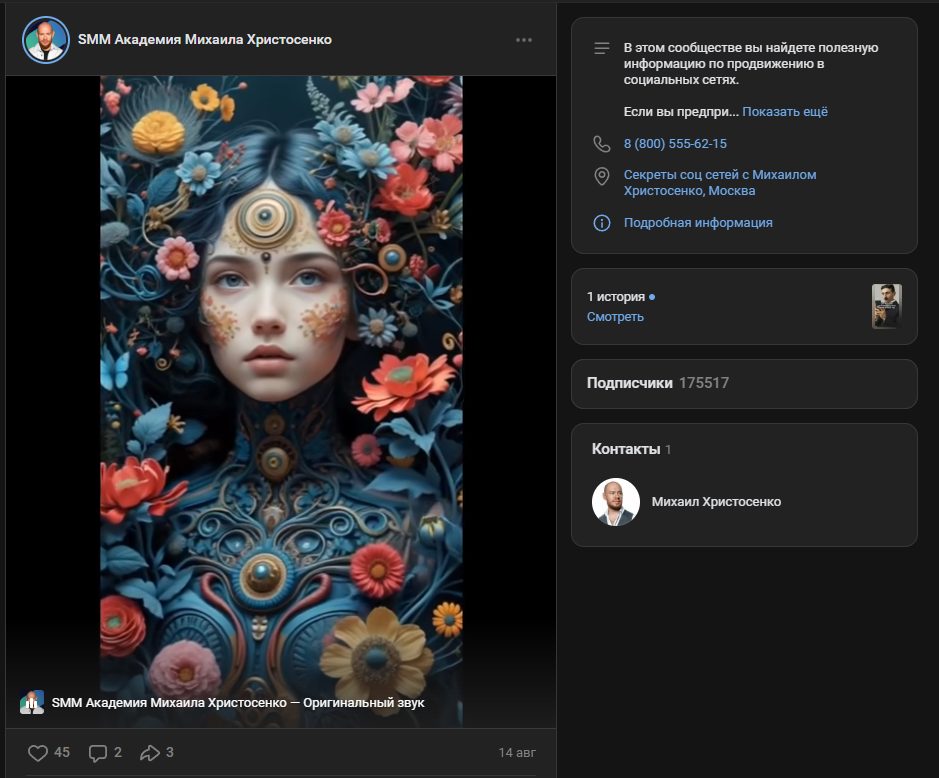The height and width of the screenshot is (778, 939).
Task: Like the post with the heart icon
Action: click(x=38, y=753)
